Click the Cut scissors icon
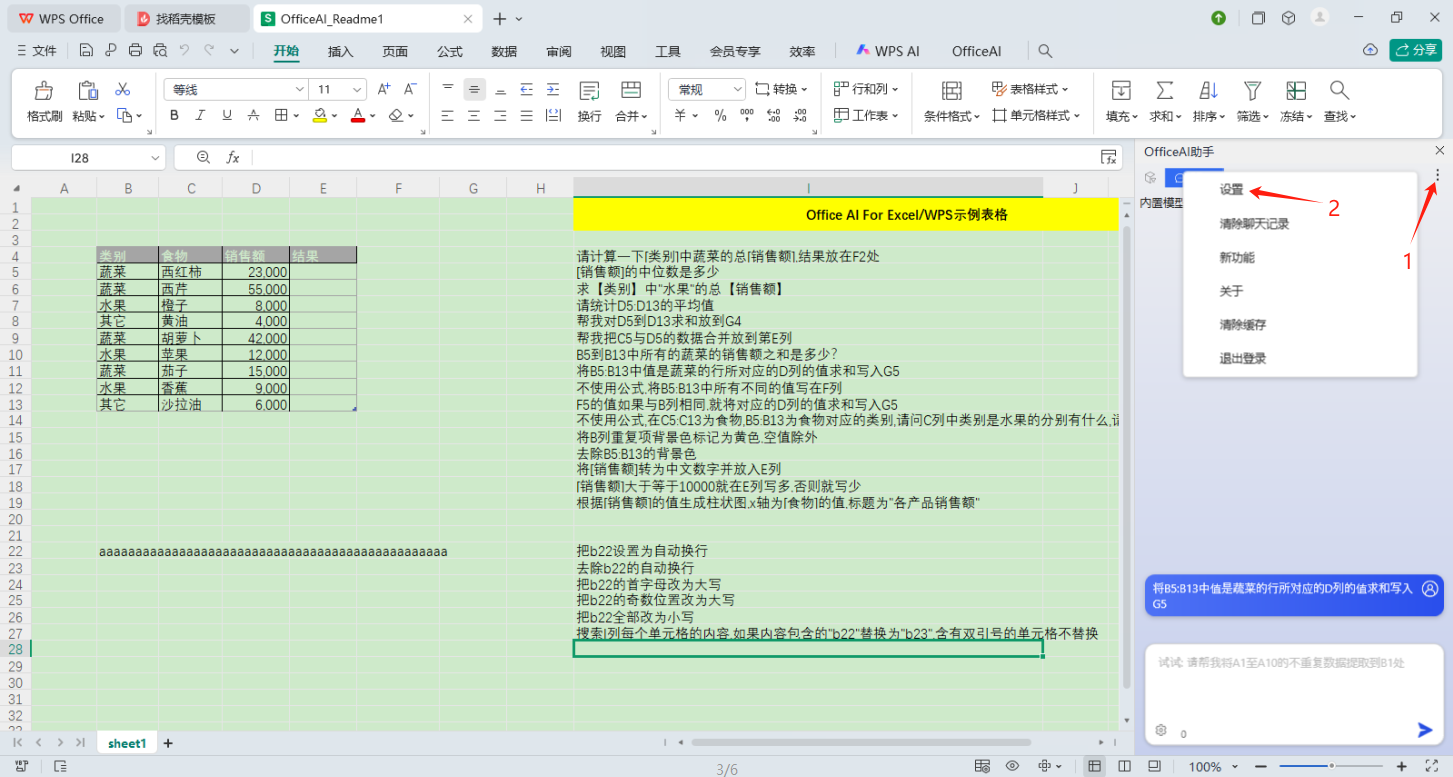The height and width of the screenshot is (777, 1453). (123, 89)
